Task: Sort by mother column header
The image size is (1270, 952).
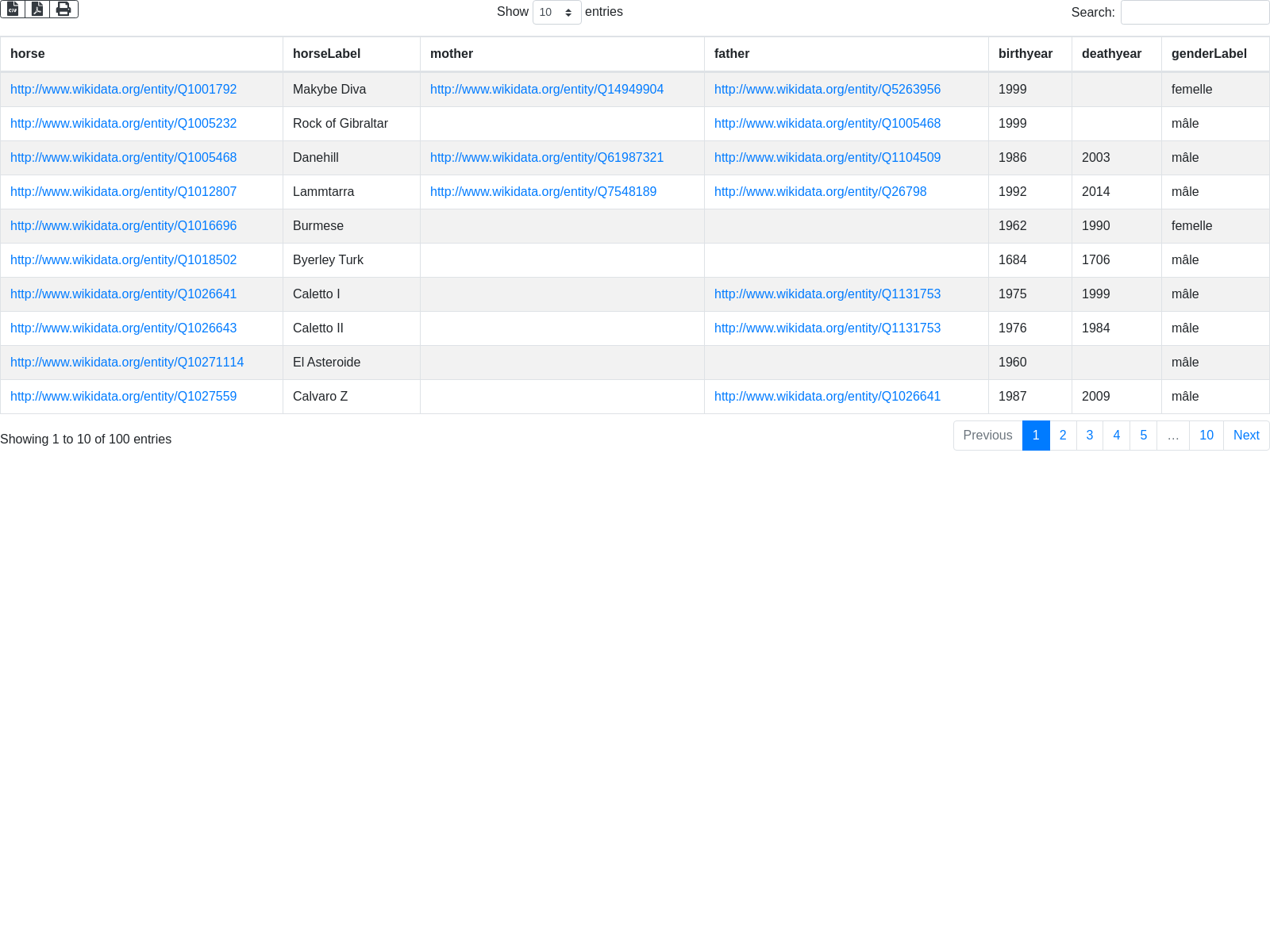Action: 452,54
